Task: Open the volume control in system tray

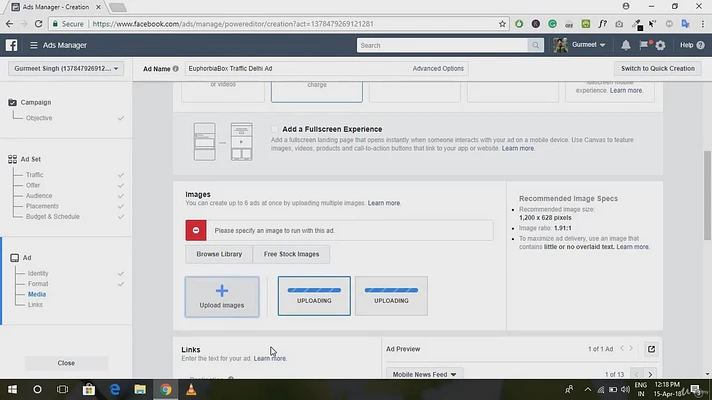Action: [625, 389]
